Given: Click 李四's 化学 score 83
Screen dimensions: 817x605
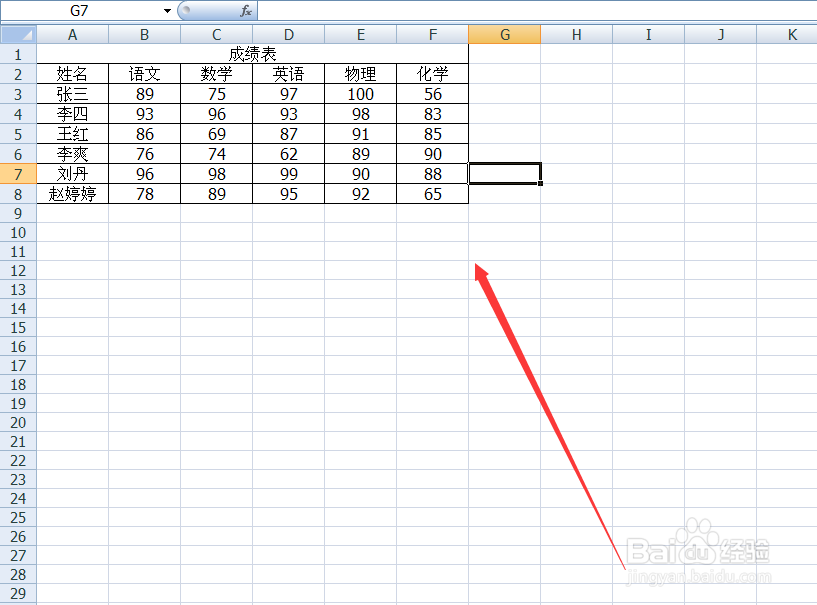Looking at the screenshot, I should (x=432, y=114).
